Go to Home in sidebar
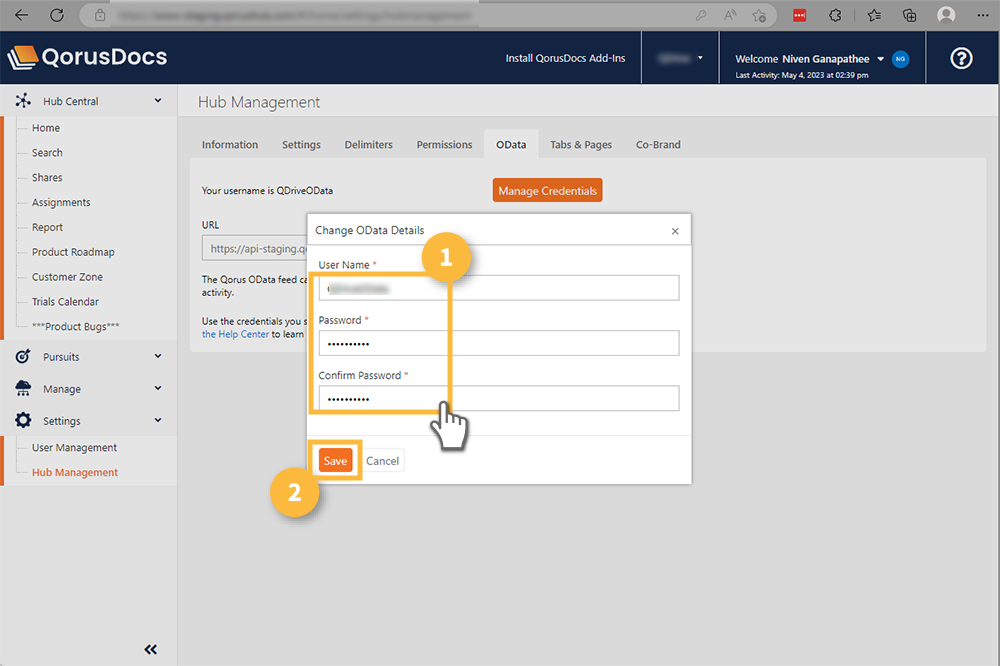1000x666 pixels. coord(46,128)
